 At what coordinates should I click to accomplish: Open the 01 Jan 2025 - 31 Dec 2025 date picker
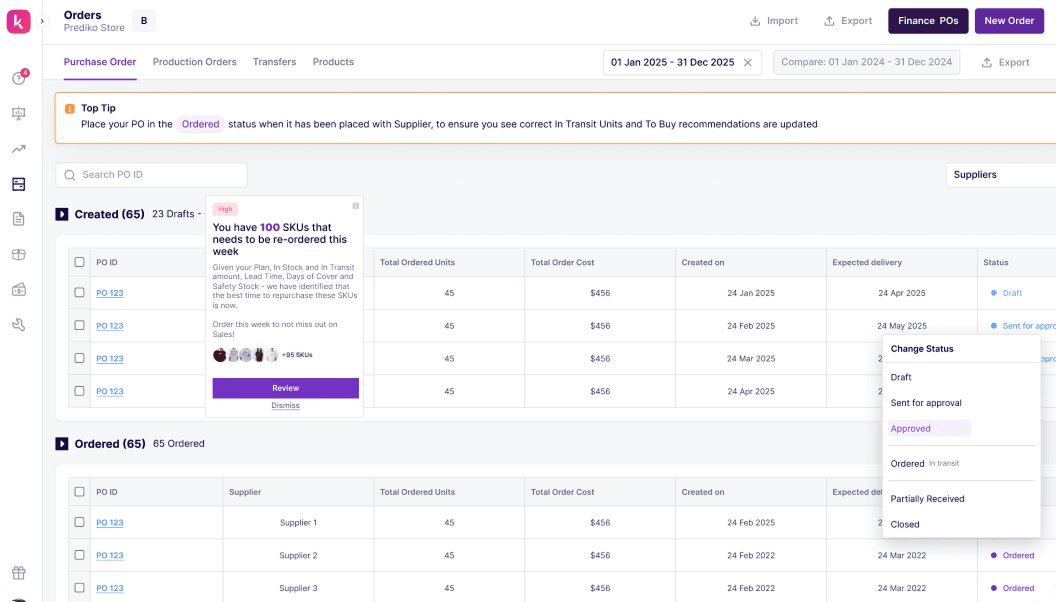pos(682,63)
